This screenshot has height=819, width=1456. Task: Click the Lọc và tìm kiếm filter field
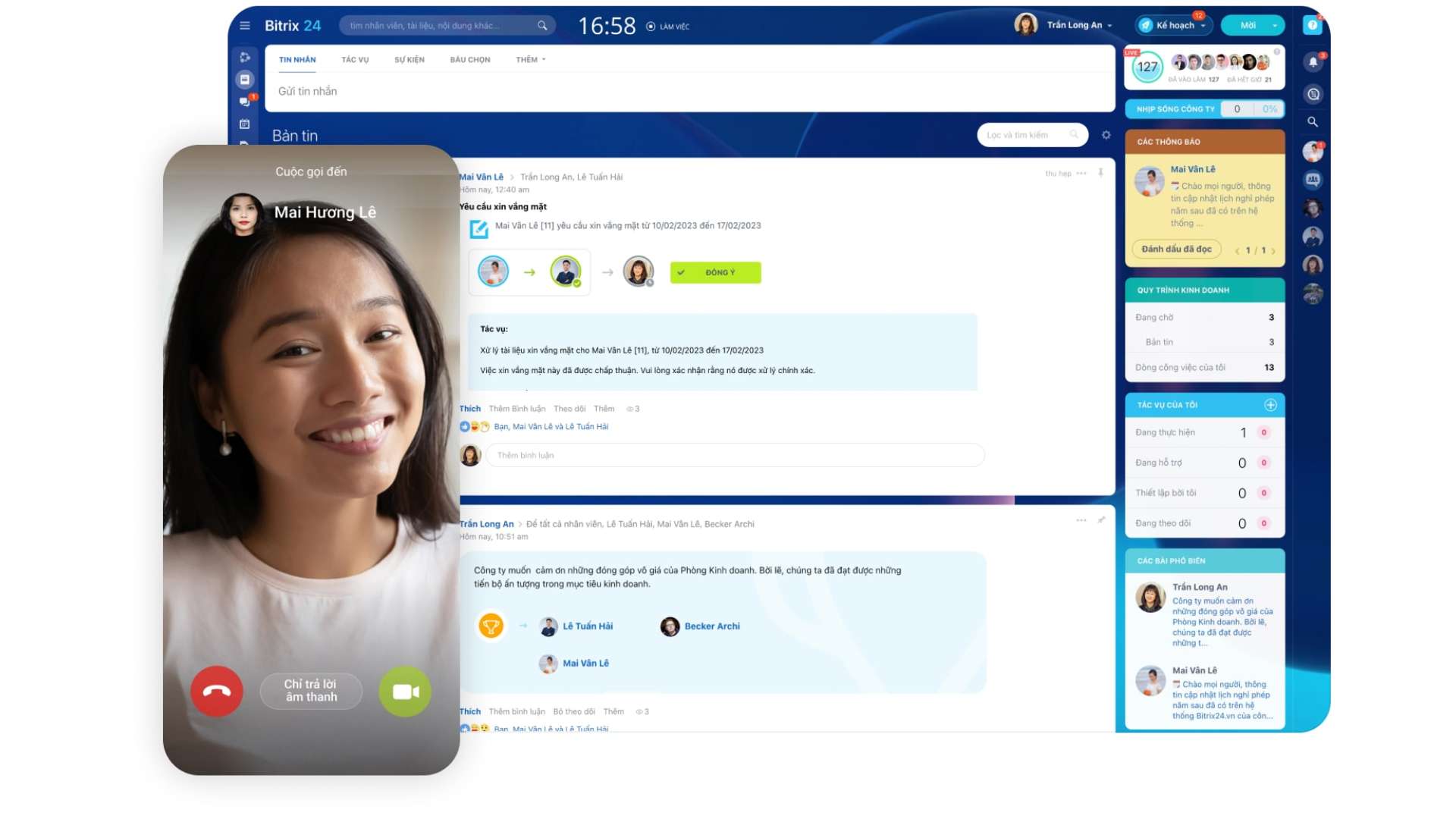click(1032, 135)
